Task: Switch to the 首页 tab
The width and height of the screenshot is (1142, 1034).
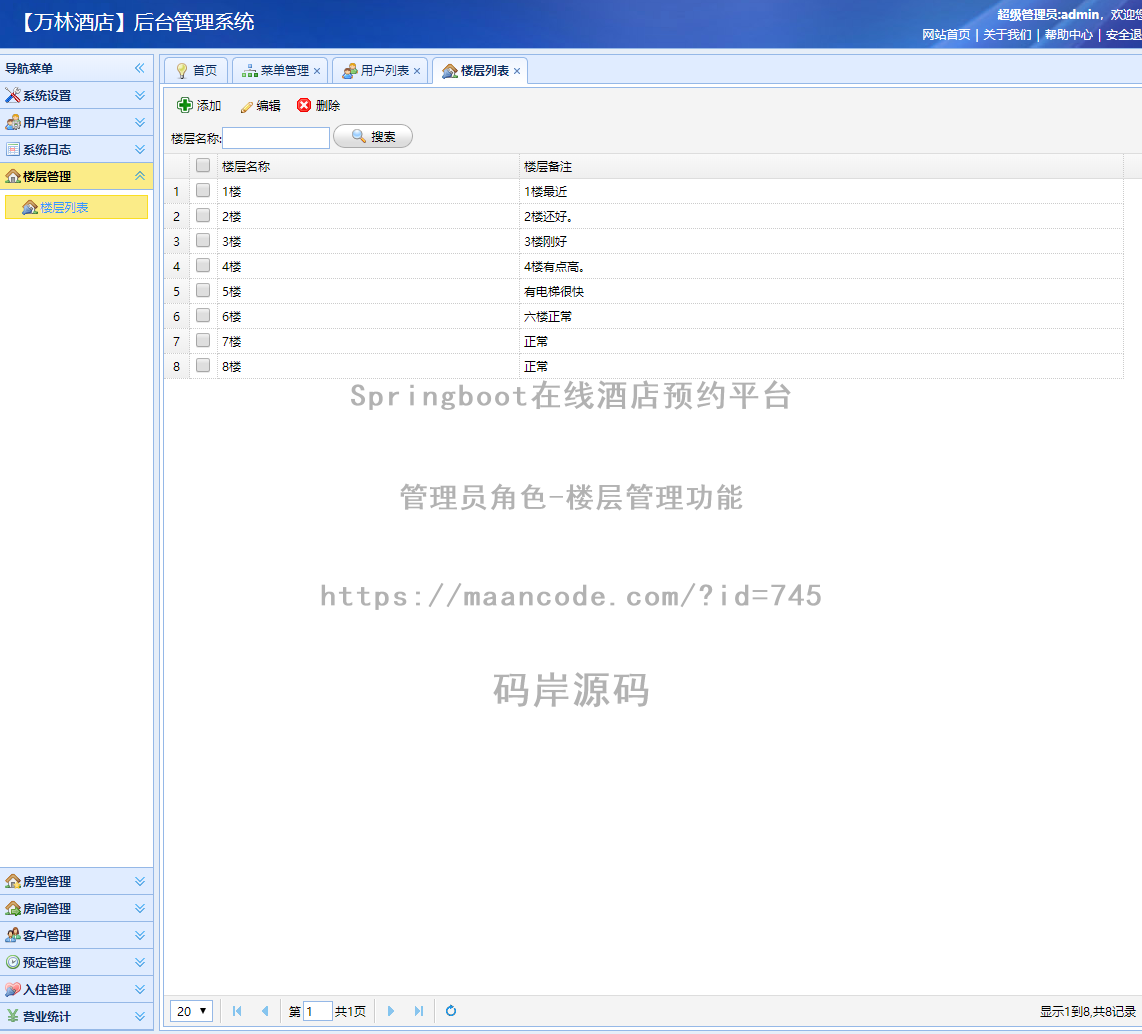Action: pos(197,71)
